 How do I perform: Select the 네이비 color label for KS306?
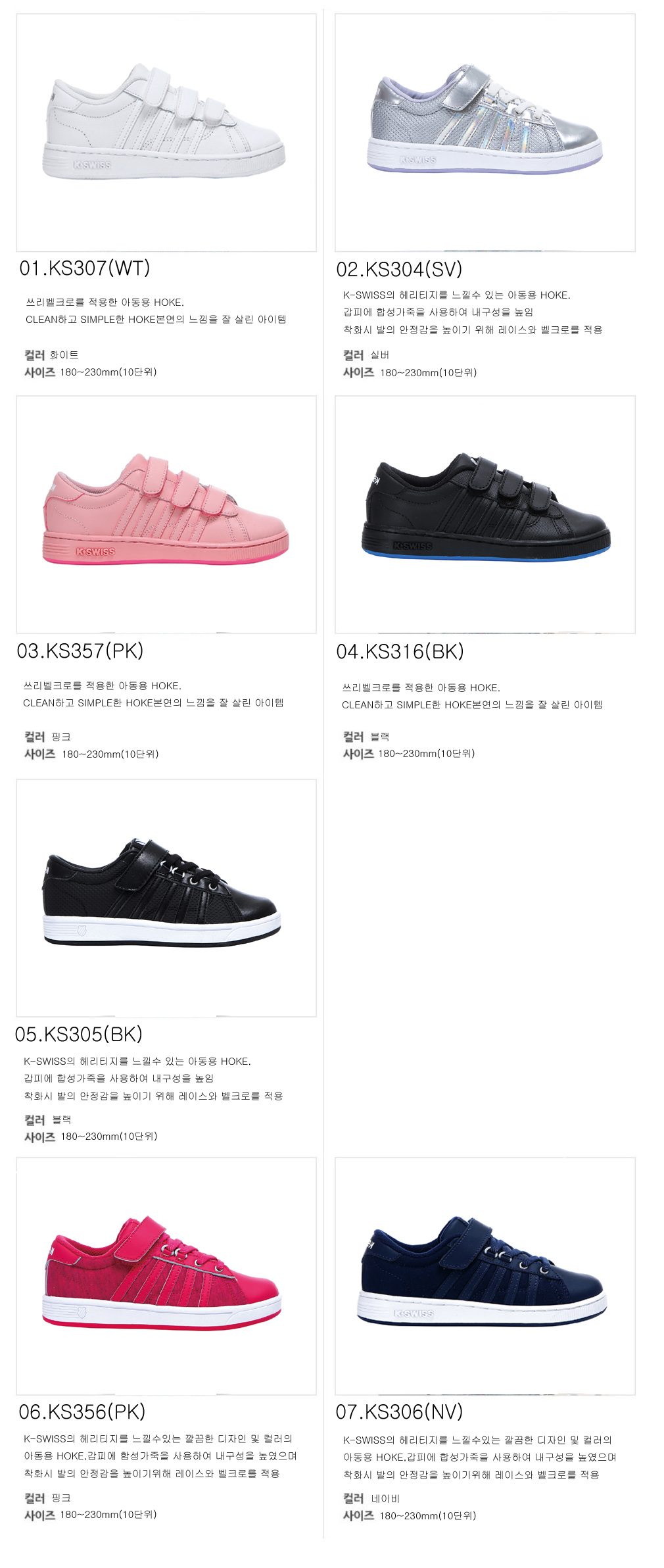(x=385, y=1498)
